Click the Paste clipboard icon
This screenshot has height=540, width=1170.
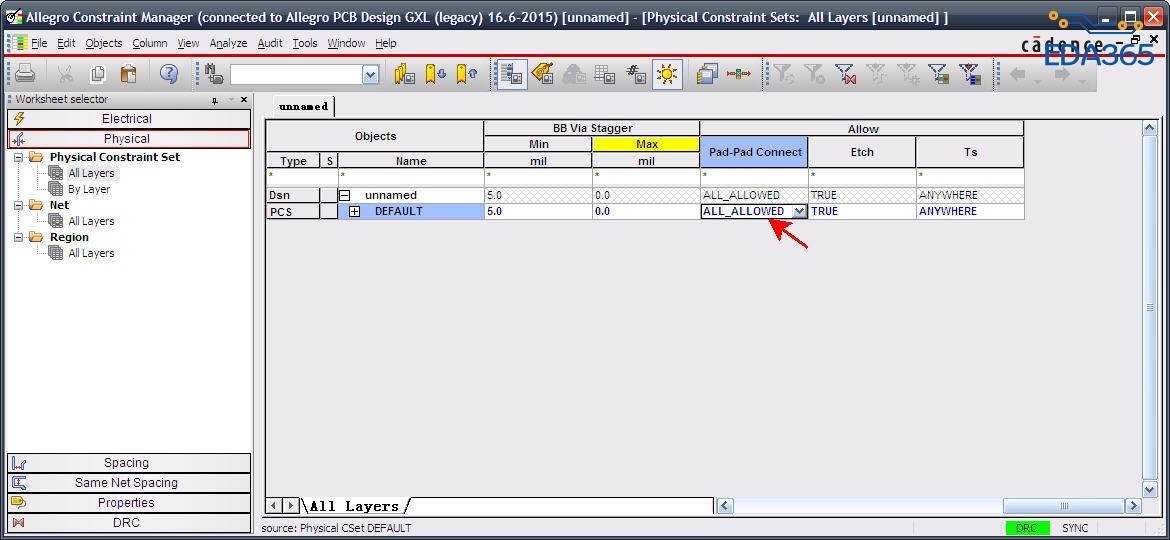coord(128,74)
